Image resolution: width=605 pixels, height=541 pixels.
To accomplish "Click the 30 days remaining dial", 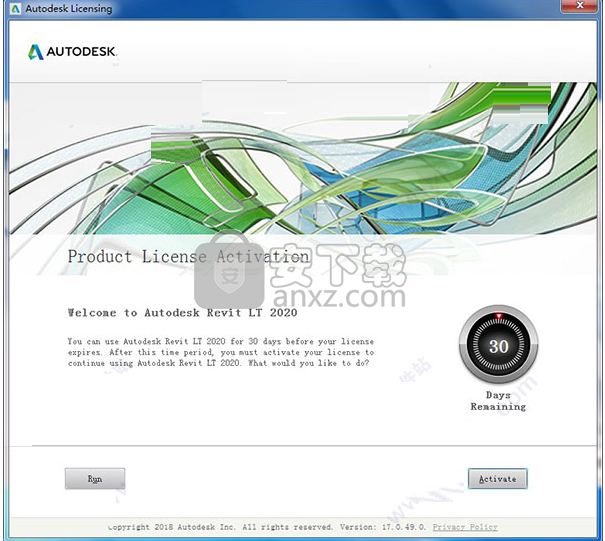I will click(x=499, y=345).
